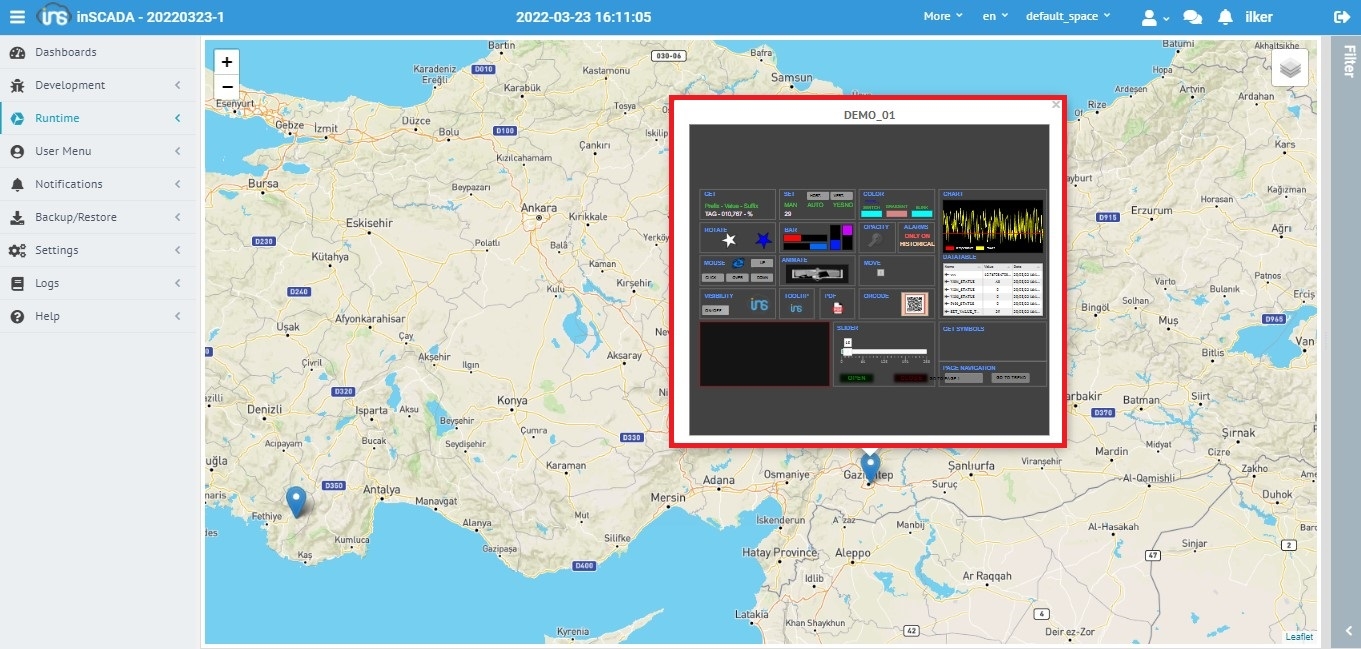
Task: Open the map layers control
Action: pyautogui.click(x=1290, y=68)
